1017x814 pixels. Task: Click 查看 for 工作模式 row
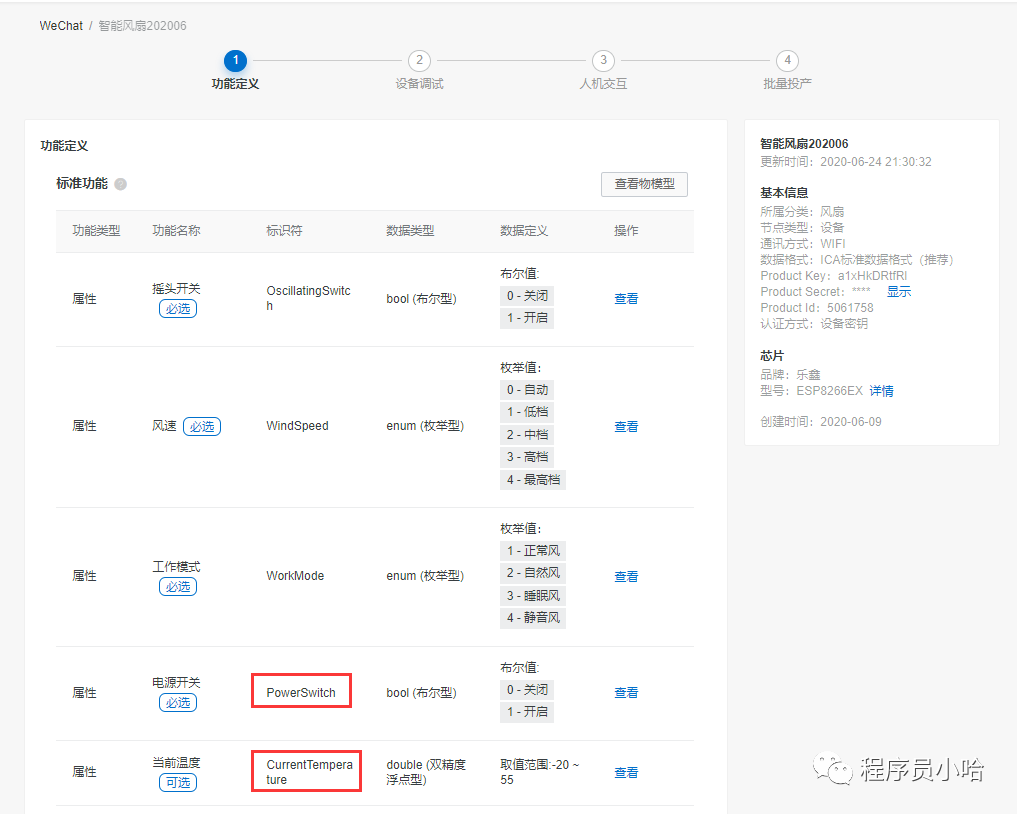[626, 577]
